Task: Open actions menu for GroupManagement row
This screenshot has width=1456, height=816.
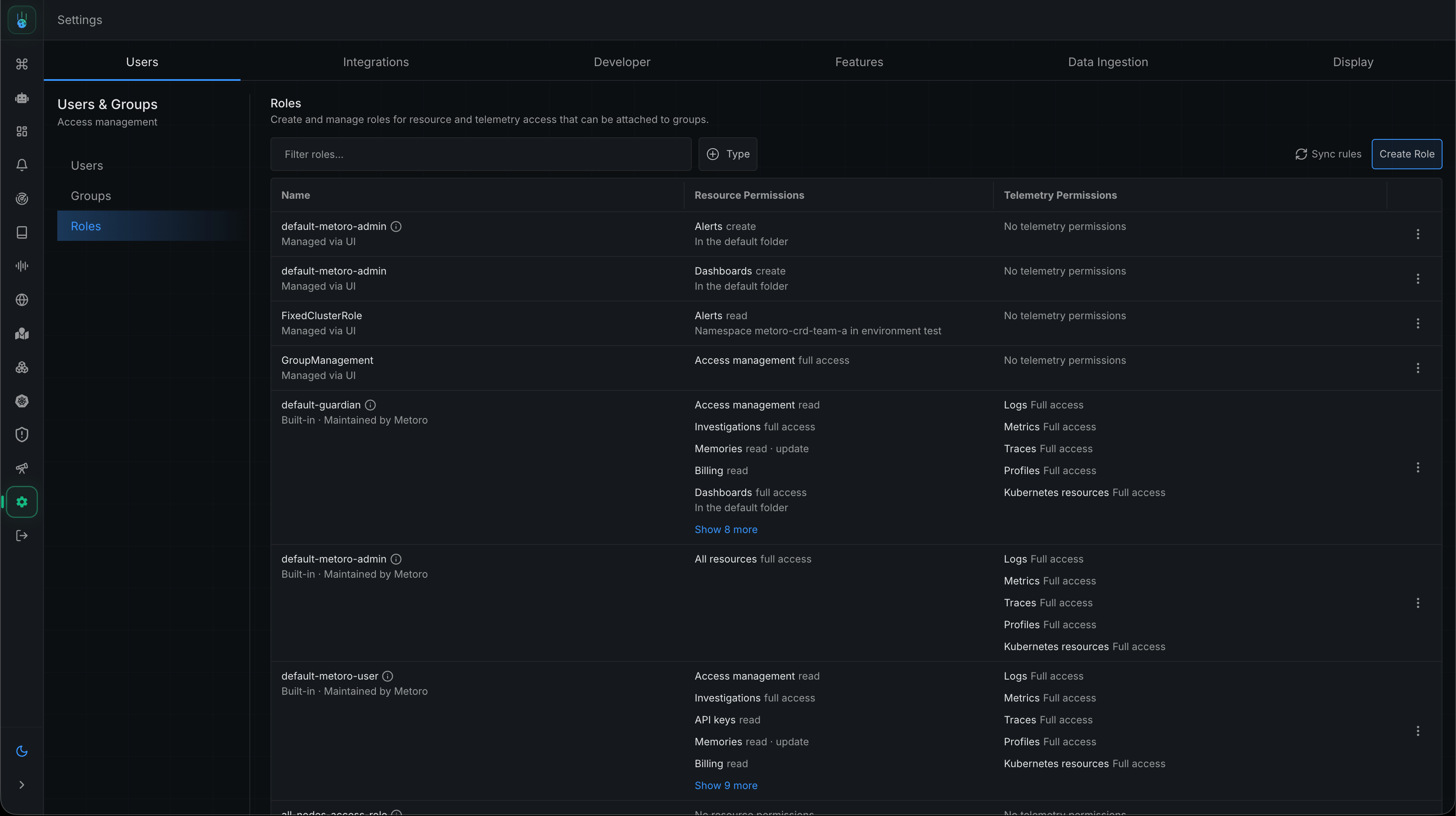Action: tap(1418, 368)
